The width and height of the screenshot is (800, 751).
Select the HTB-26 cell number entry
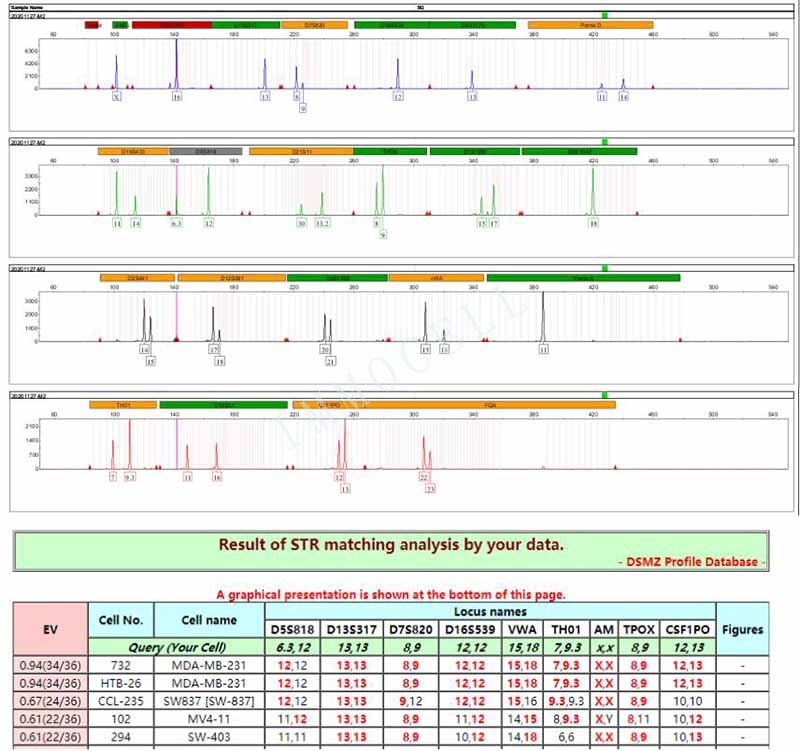pyautogui.click(x=120, y=683)
